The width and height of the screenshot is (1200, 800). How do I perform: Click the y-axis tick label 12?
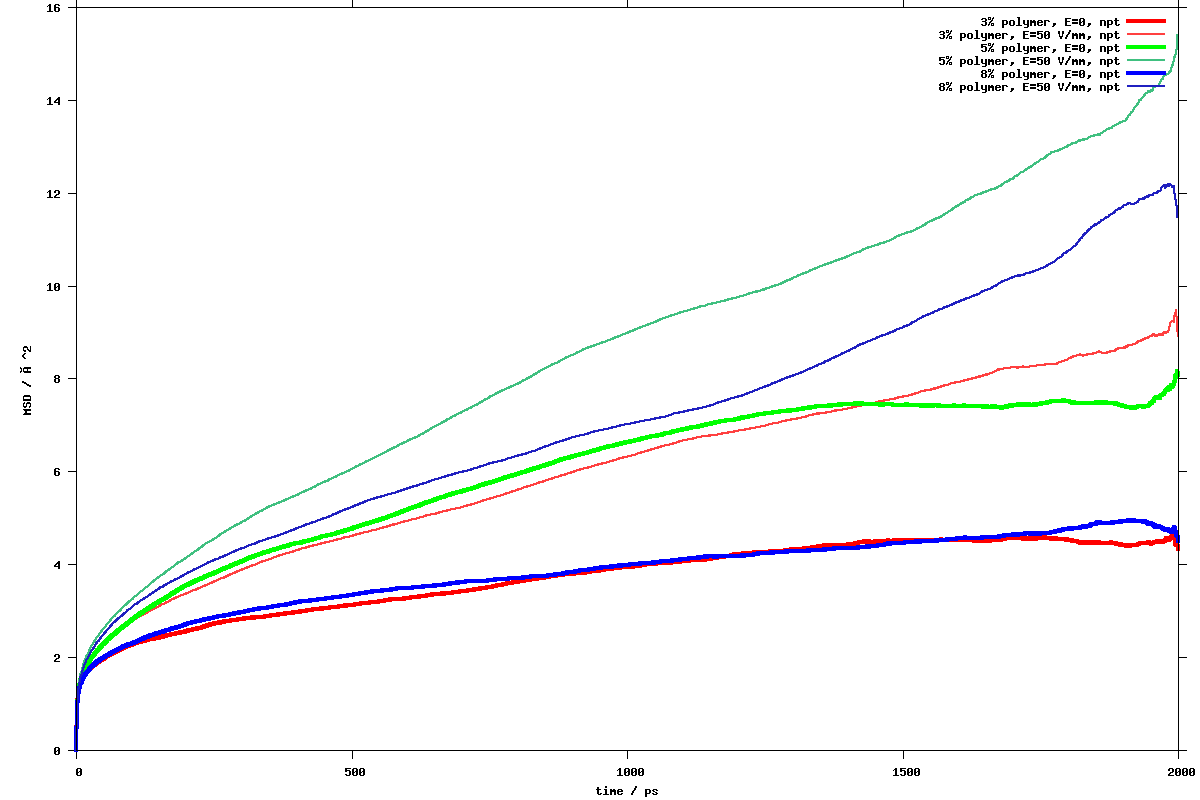(x=54, y=194)
